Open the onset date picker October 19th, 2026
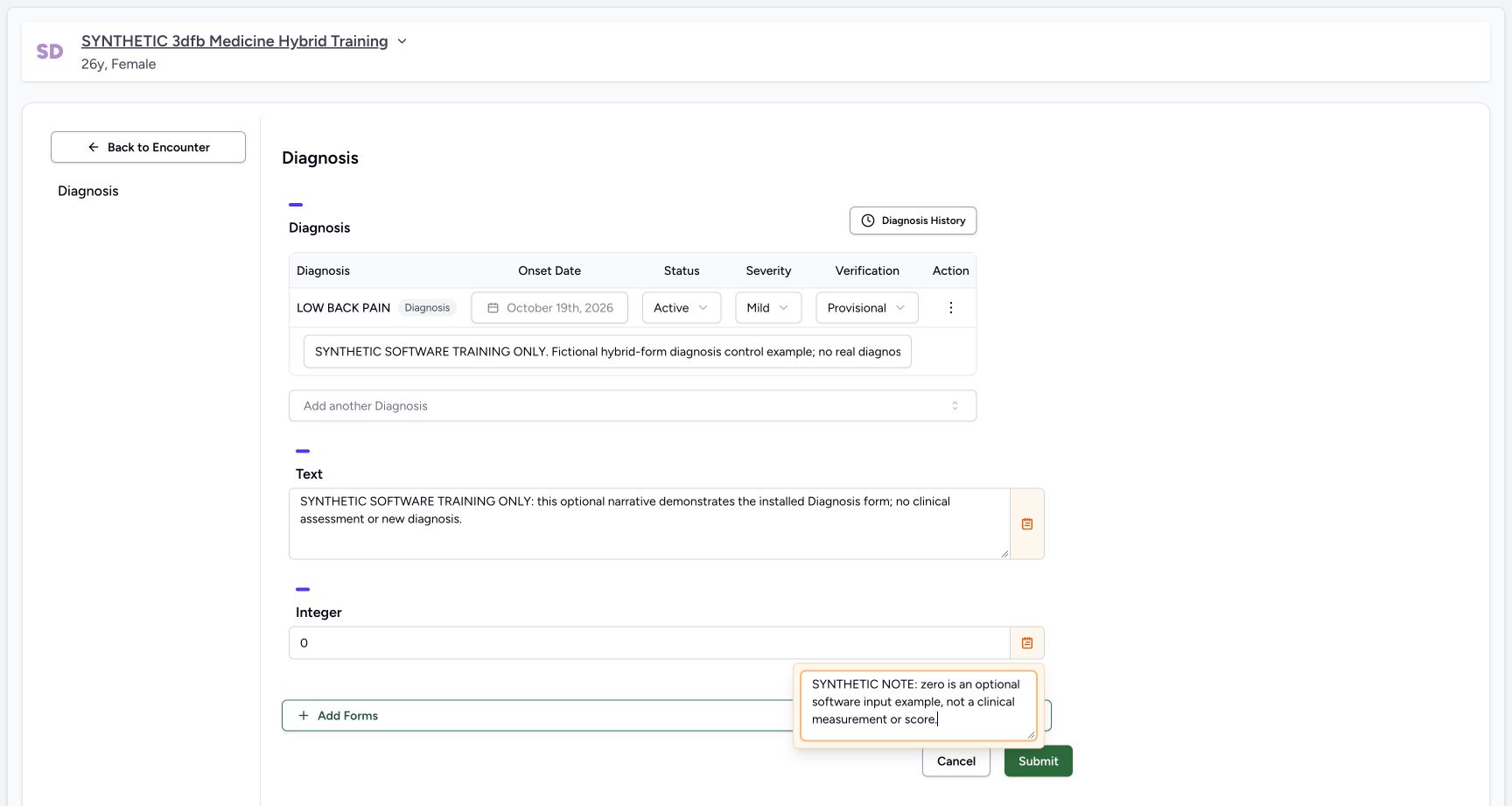This screenshot has width=1512, height=806. click(549, 308)
